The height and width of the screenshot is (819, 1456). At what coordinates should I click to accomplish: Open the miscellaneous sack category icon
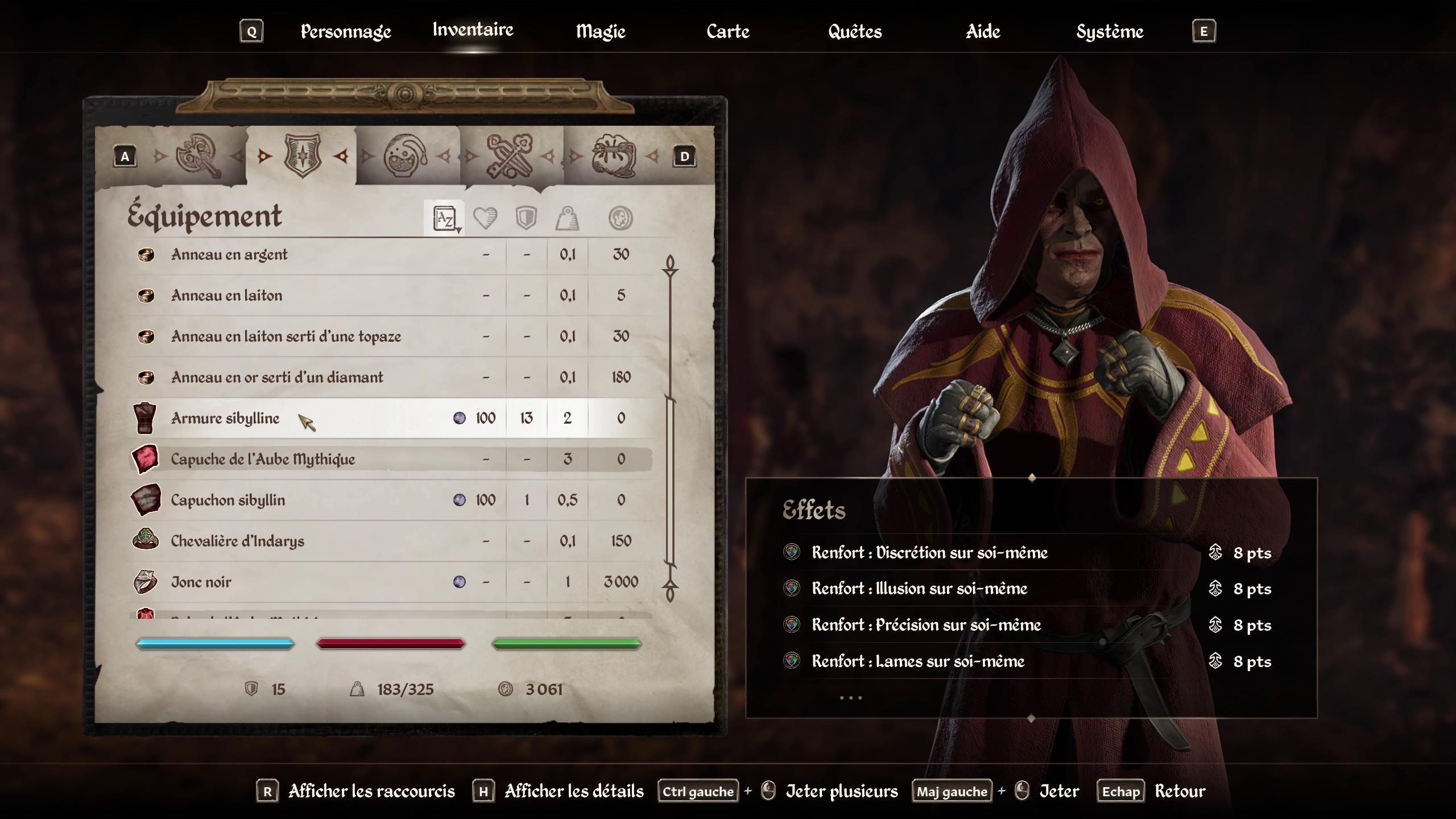(614, 155)
